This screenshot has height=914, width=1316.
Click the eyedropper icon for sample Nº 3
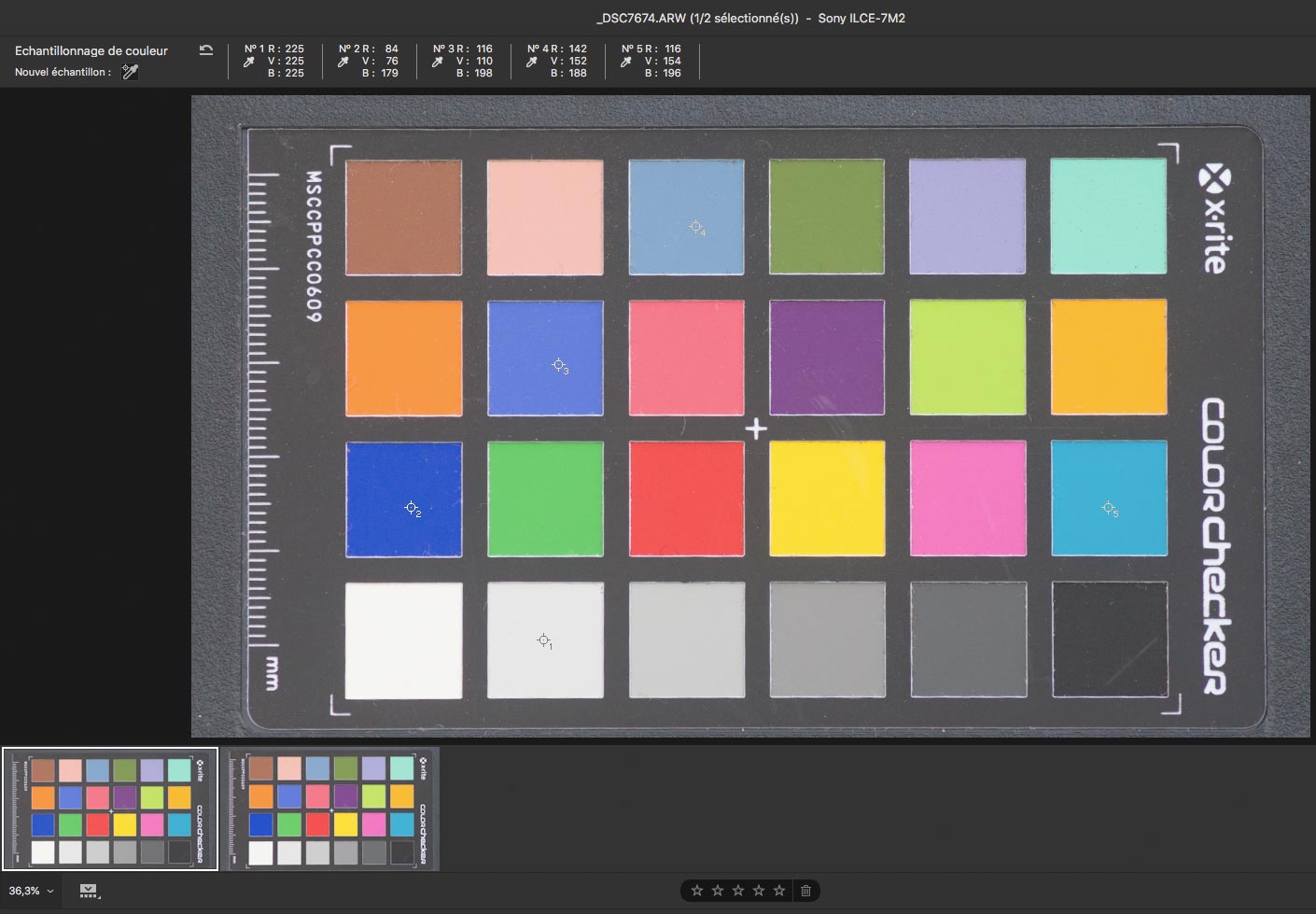tap(438, 62)
